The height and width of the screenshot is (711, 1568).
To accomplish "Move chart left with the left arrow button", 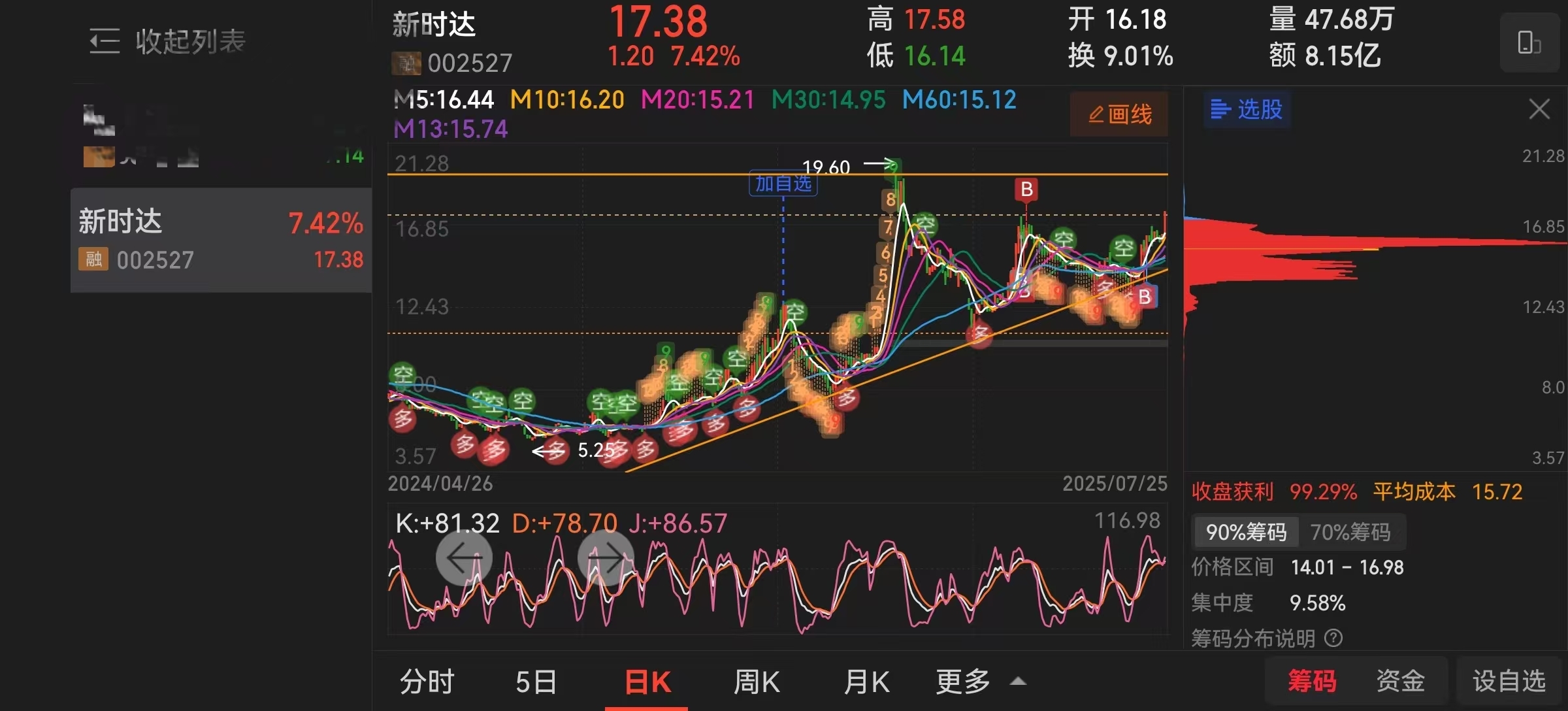I will (464, 557).
